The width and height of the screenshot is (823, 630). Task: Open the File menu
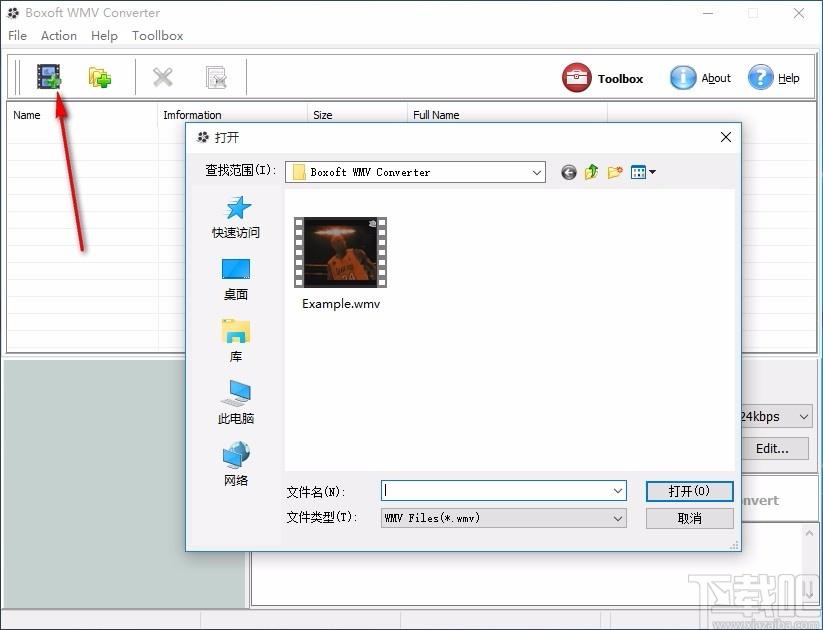(x=17, y=36)
